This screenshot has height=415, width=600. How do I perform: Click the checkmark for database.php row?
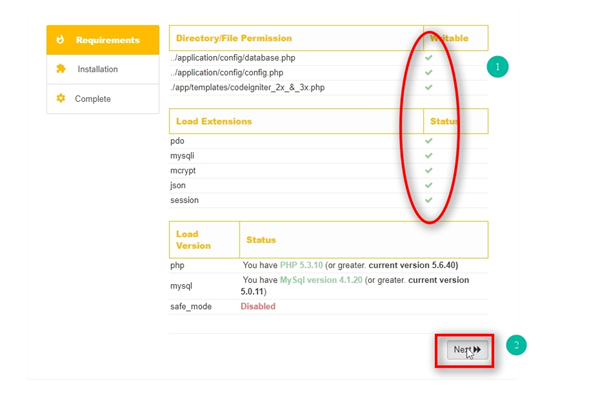coord(429,58)
